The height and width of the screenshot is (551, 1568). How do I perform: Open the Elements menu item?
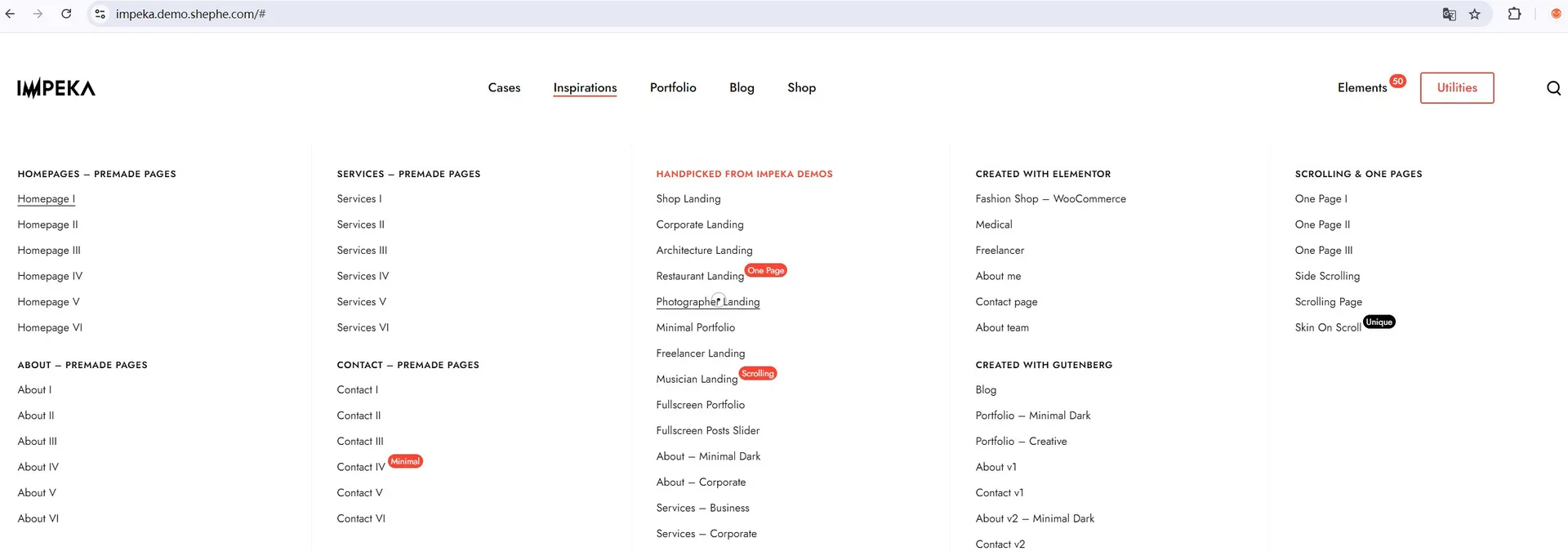click(x=1362, y=87)
